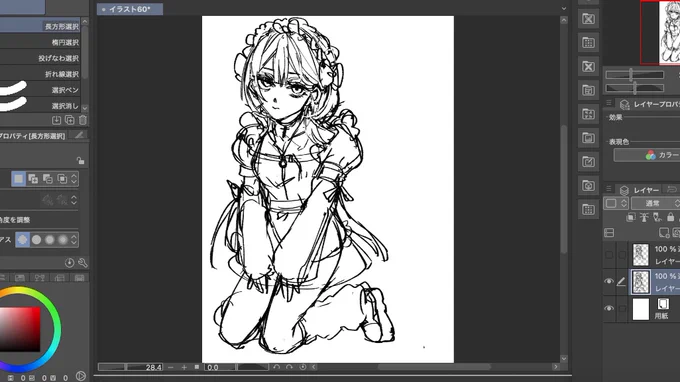Open the canvas tab list dropdown chevron
680x382 pixels.
point(564,8)
